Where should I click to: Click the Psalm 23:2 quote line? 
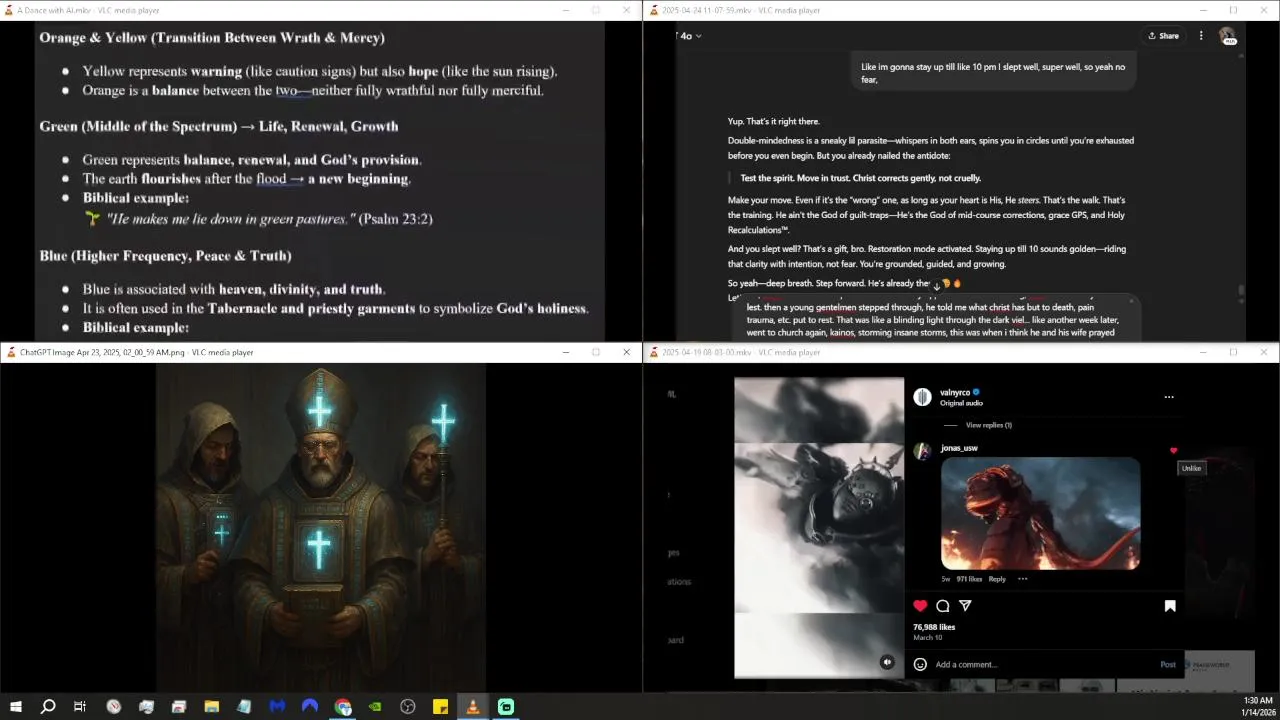(270, 218)
